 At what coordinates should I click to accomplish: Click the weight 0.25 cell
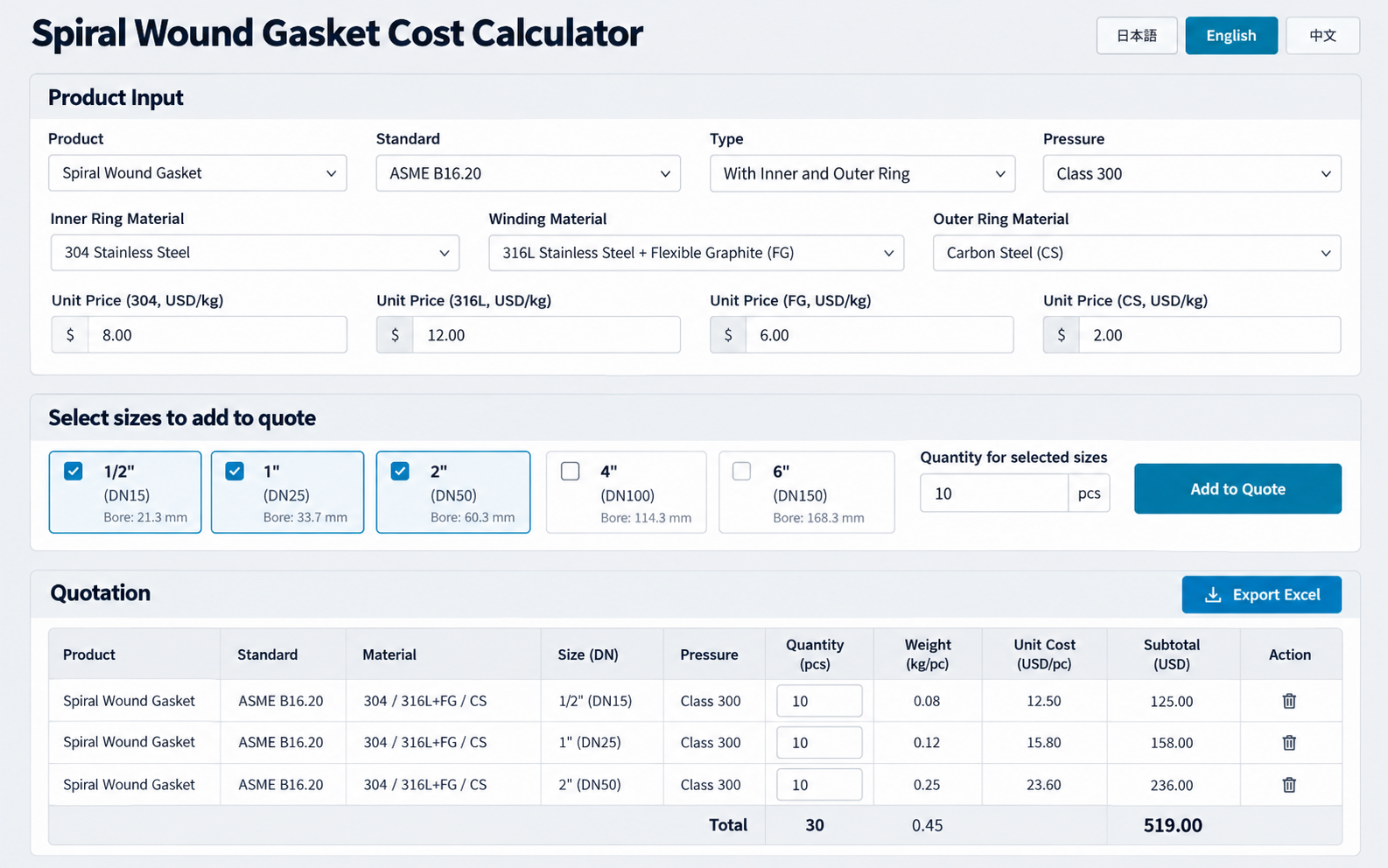tap(927, 785)
